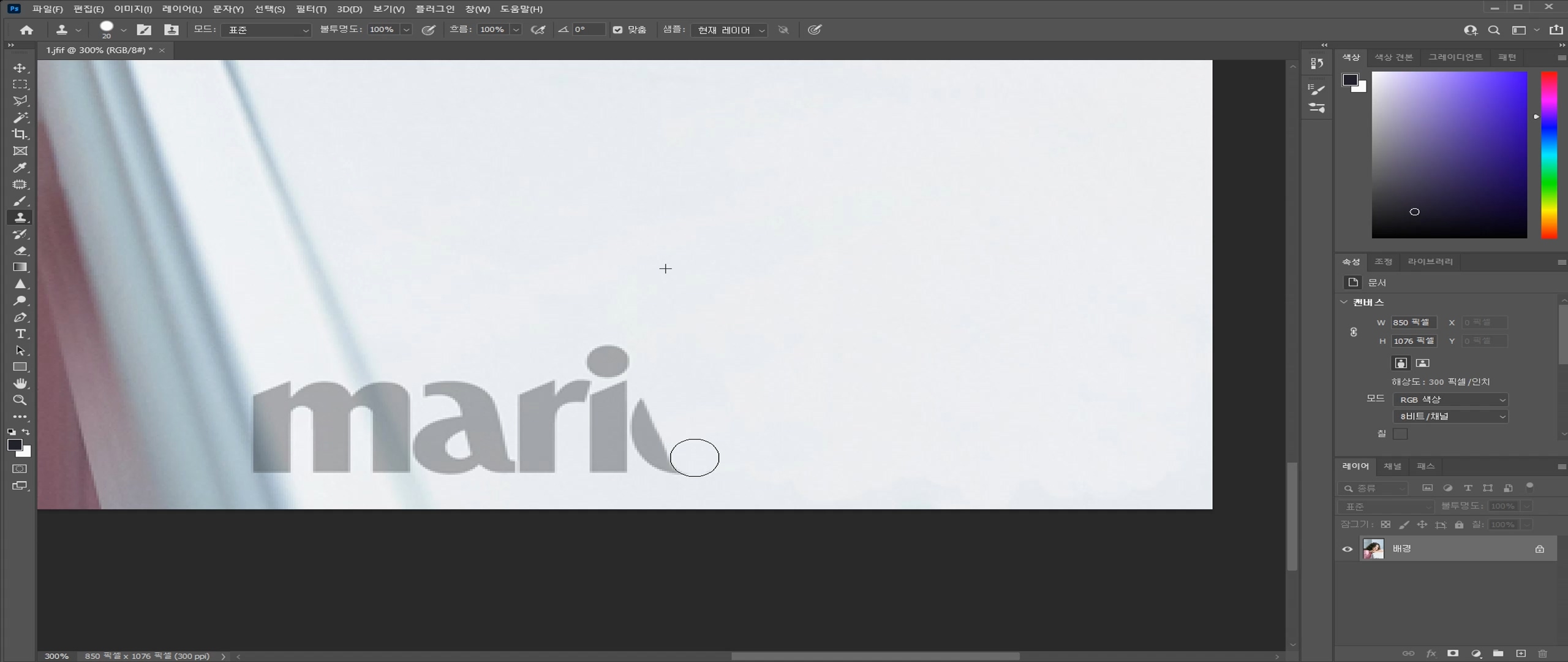
Task: Toggle the canvas width-height link icon
Action: coord(1354,332)
